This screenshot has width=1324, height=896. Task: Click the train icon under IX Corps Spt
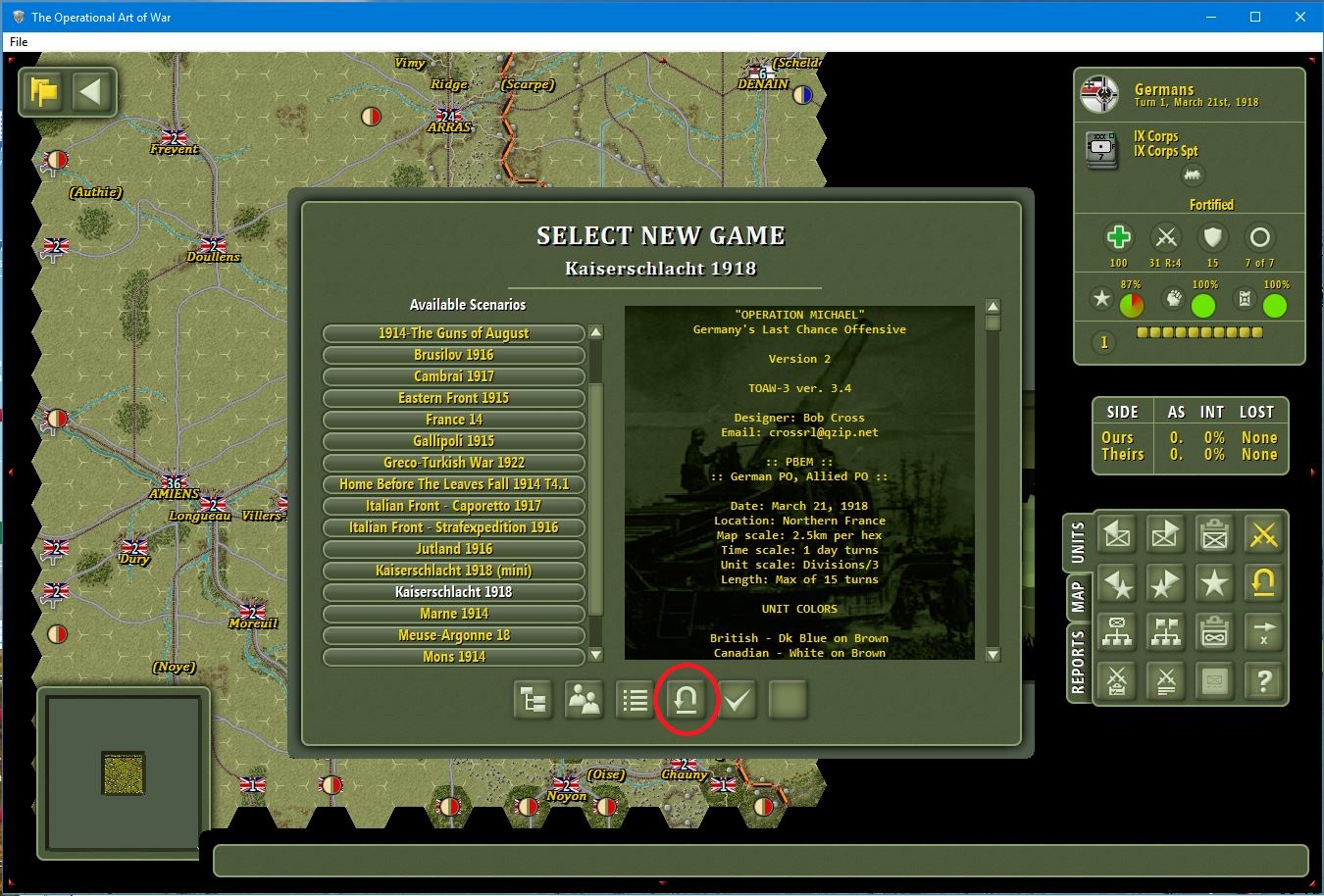pyautogui.click(x=1194, y=175)
